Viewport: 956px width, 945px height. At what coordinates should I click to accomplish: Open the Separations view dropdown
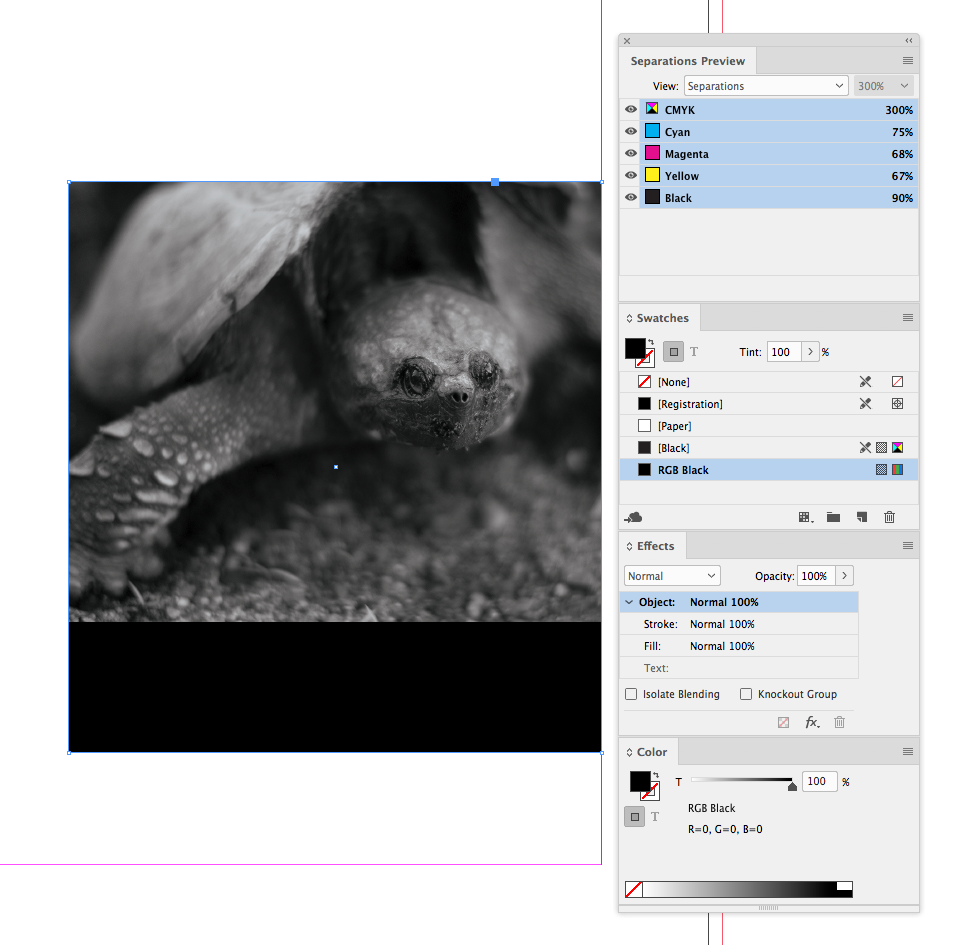(765, 85)
